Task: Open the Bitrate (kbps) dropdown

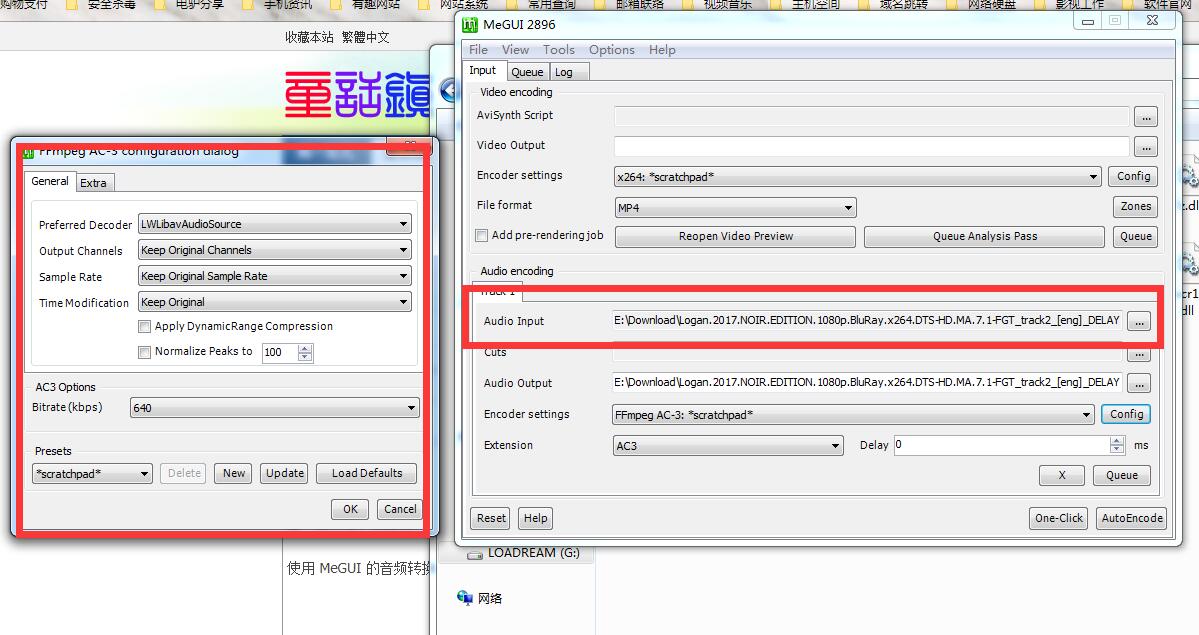Action: point(411,408)
